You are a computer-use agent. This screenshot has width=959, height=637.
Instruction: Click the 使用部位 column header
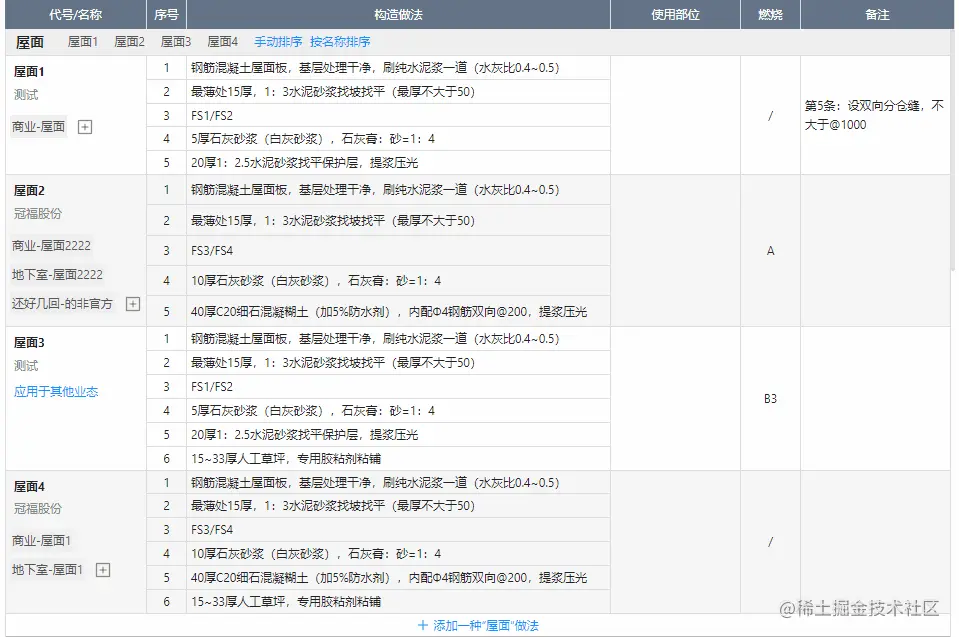point(675,15)
